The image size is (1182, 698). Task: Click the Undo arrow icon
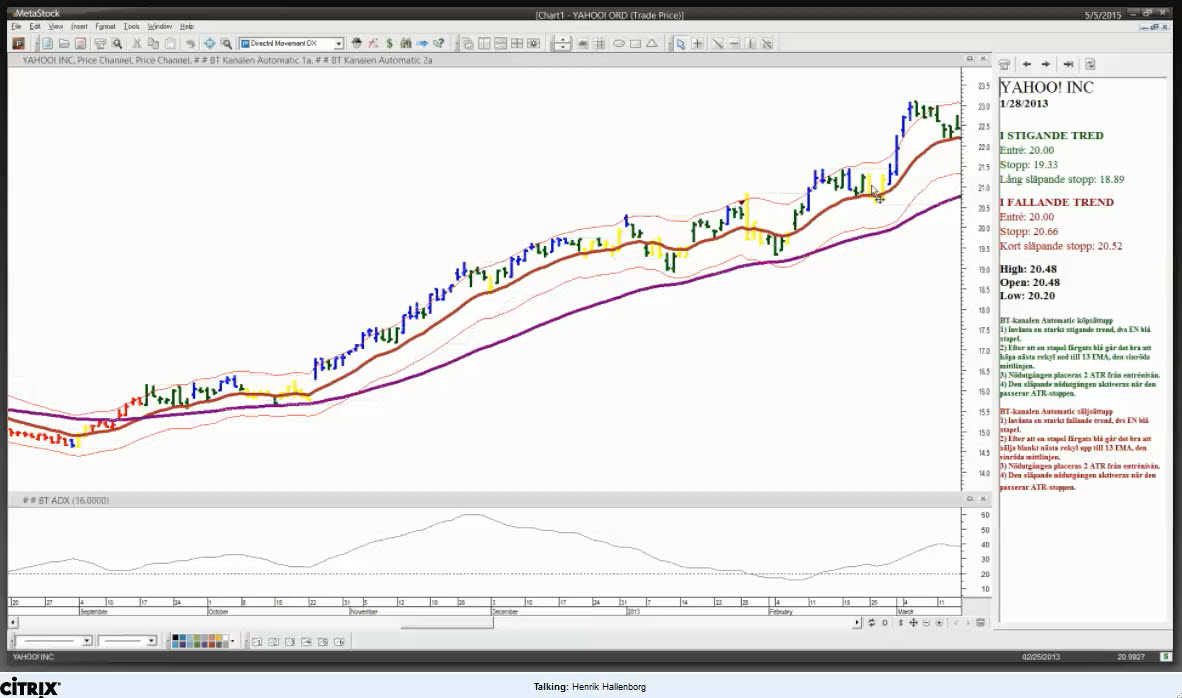point(190,44)
